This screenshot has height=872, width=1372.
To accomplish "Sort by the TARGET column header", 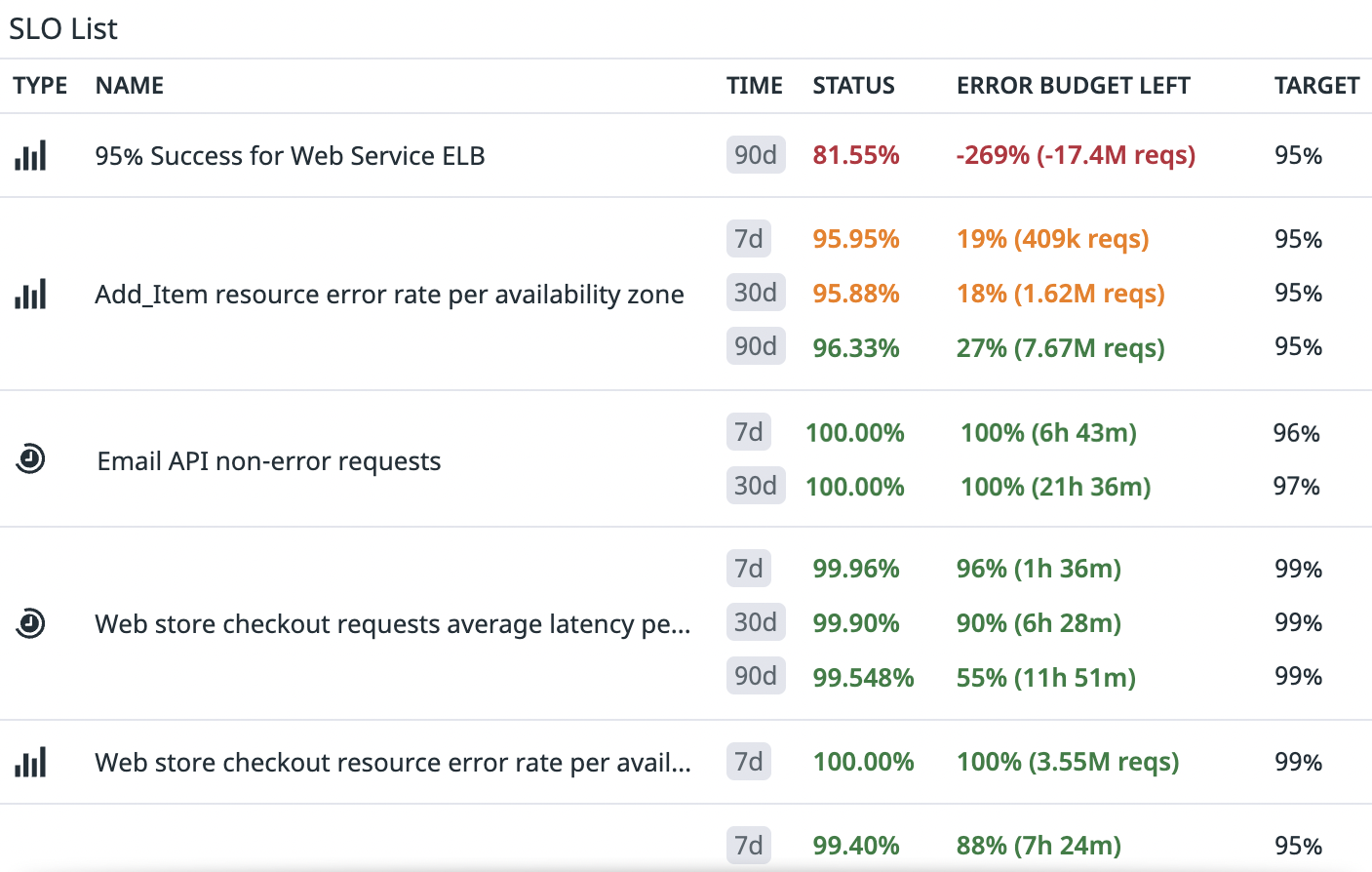I will pyautogui.click(x=1316, y=86).
